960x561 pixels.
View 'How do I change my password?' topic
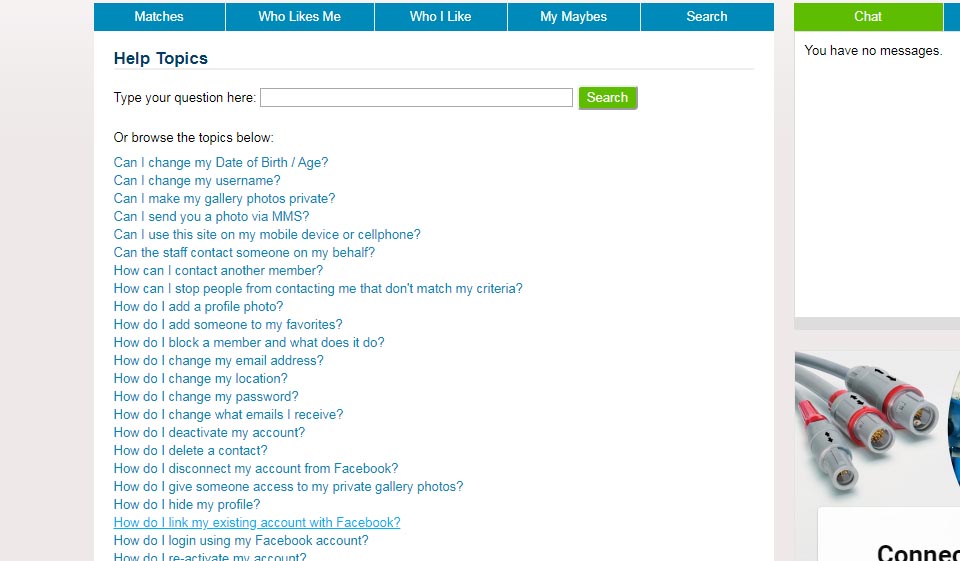pyautogui.click(x=206, y=397)
